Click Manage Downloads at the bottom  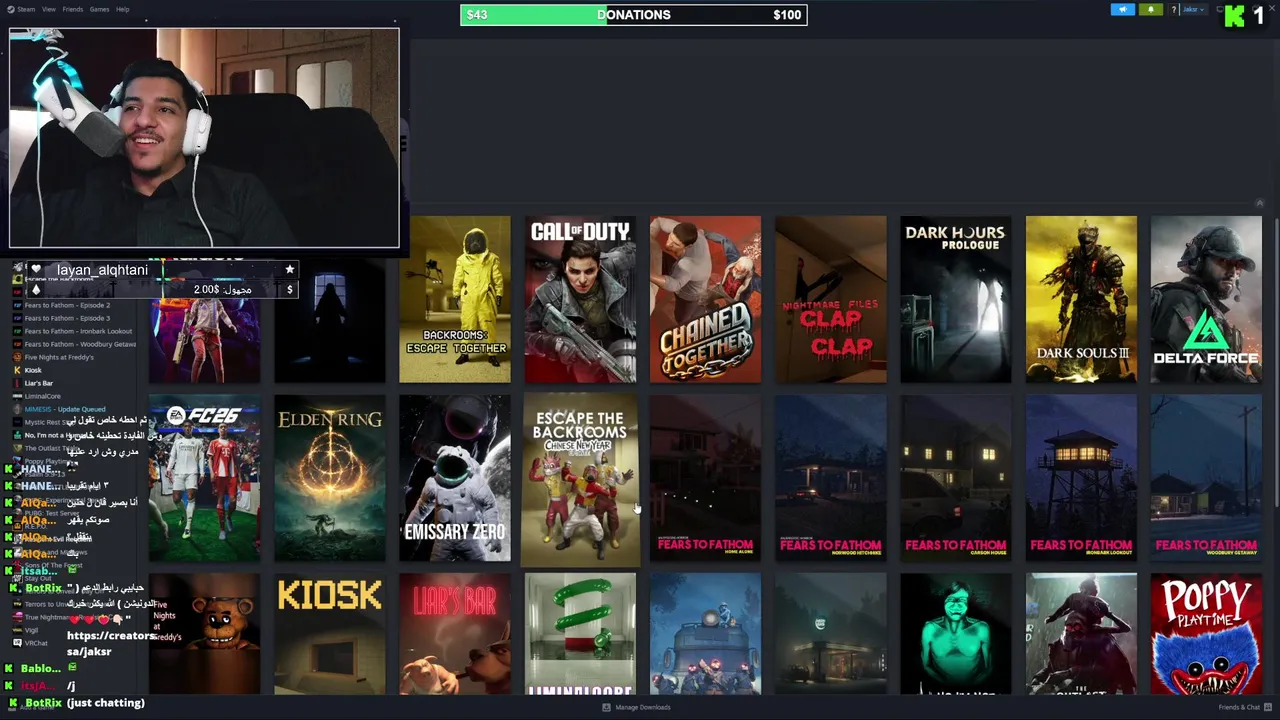click(x=643, y=707)
